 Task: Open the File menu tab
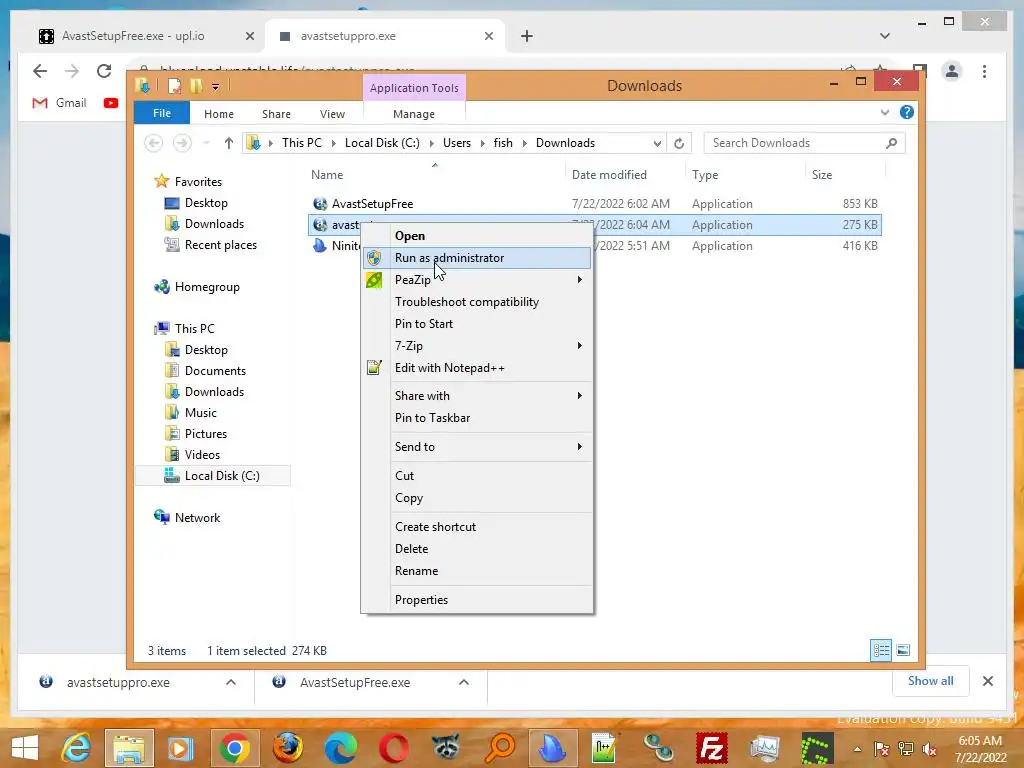[162, 113]
